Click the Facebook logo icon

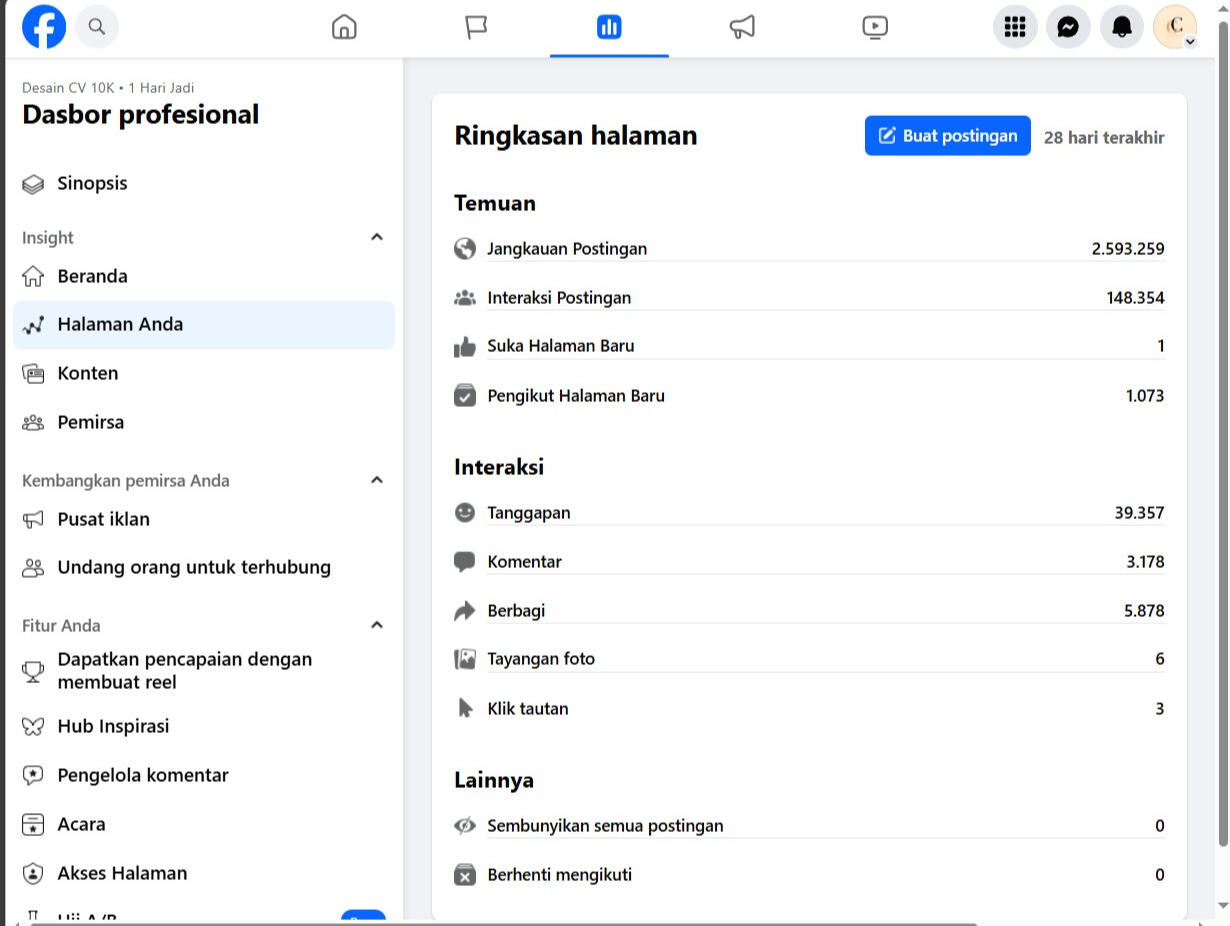(44, 27)
